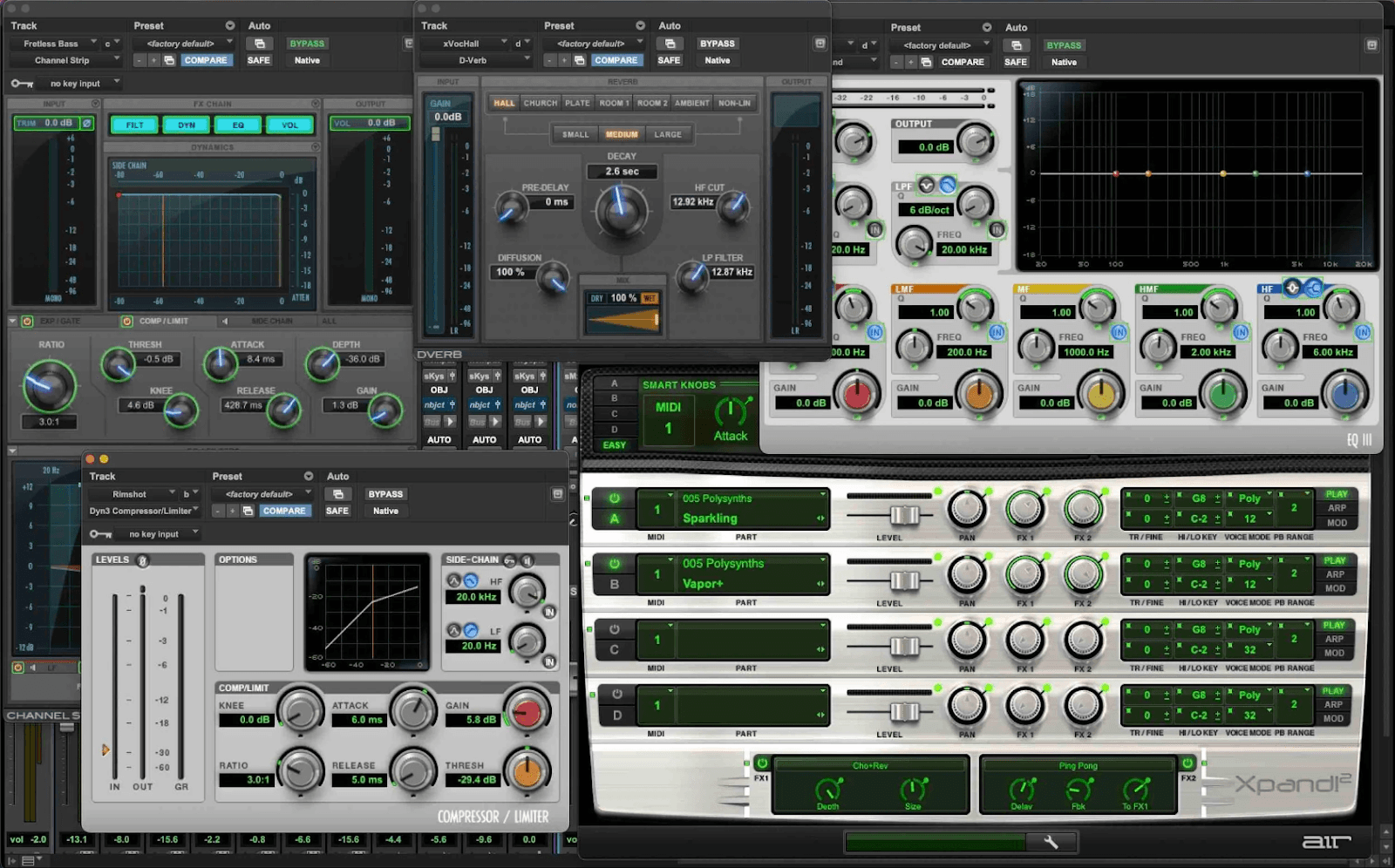This screenshot has width=1395, height=868.
Task: Click the EQ III LPF notch type icon
Action: tap(927, 186)
